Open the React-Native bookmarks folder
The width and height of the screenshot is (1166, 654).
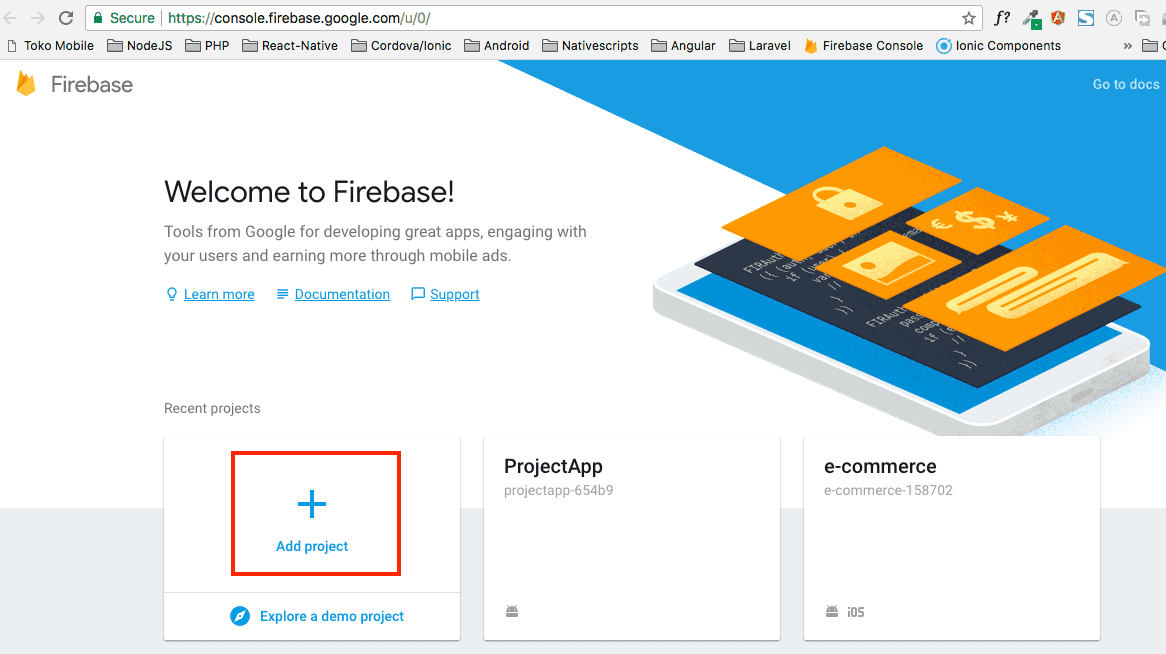point(290,45)
